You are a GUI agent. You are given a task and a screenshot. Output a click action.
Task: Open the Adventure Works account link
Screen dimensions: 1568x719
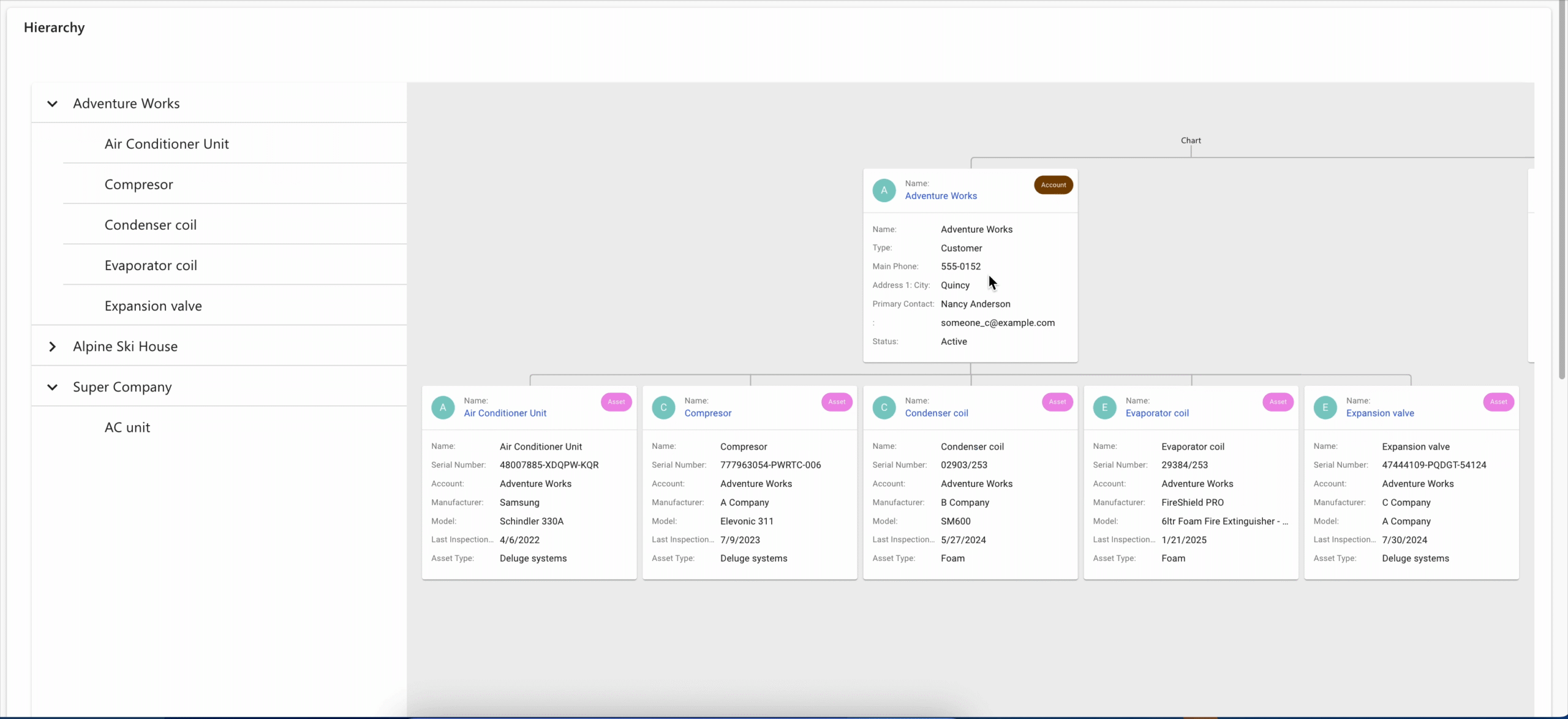(x=941, y=196)
